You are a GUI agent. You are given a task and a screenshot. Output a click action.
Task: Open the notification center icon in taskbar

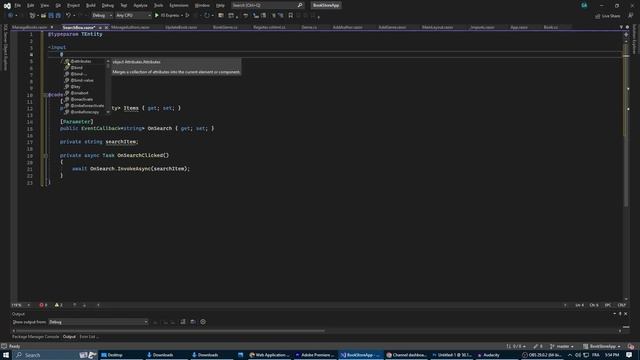click(629, 355)
